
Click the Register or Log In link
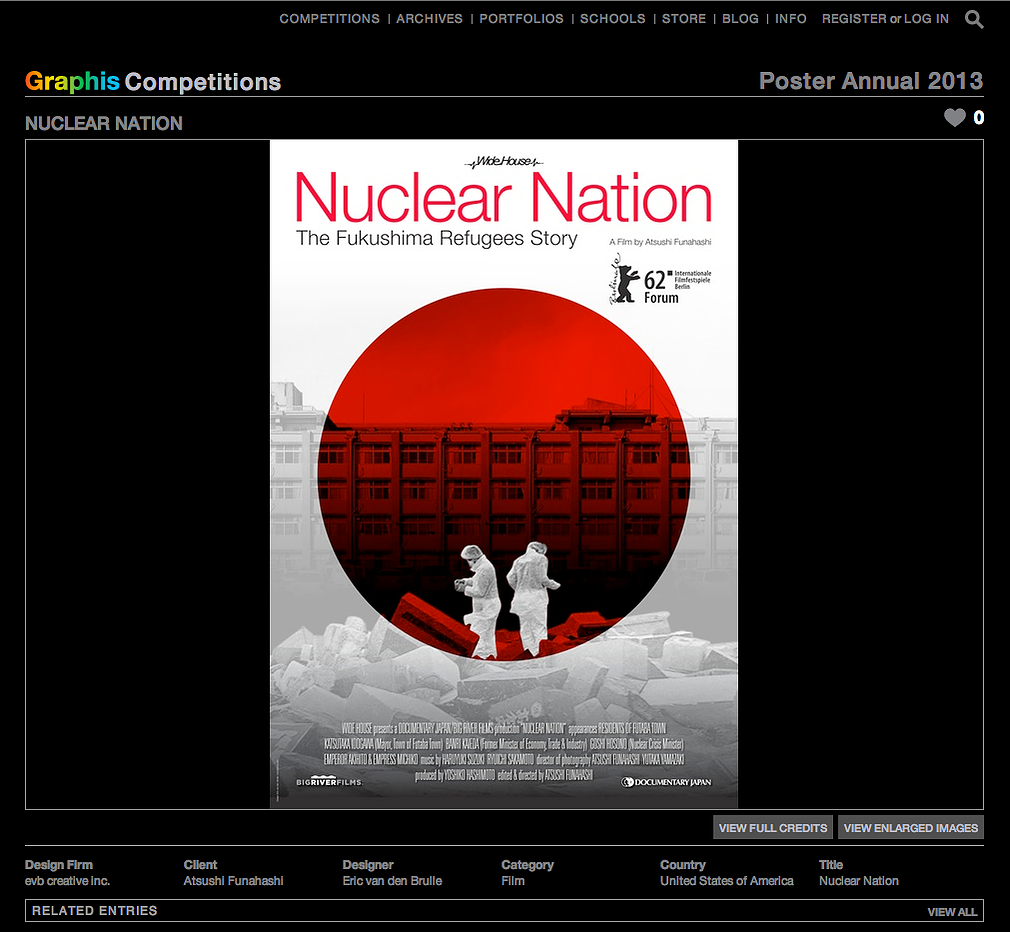885,19
